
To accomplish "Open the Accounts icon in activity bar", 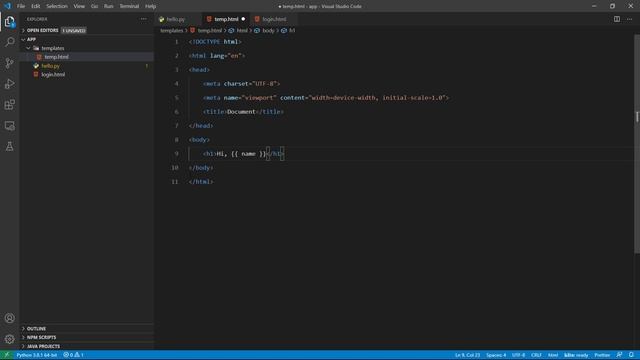I will click(9, 318).
